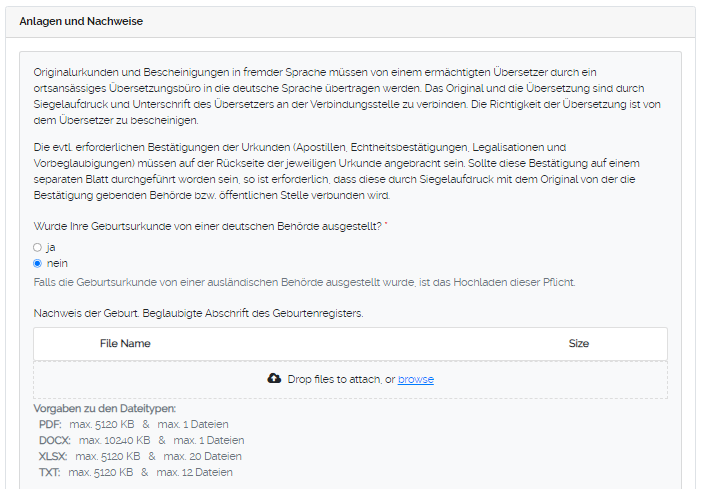
Task: Open the browse link to attach files
Action: 416,379
